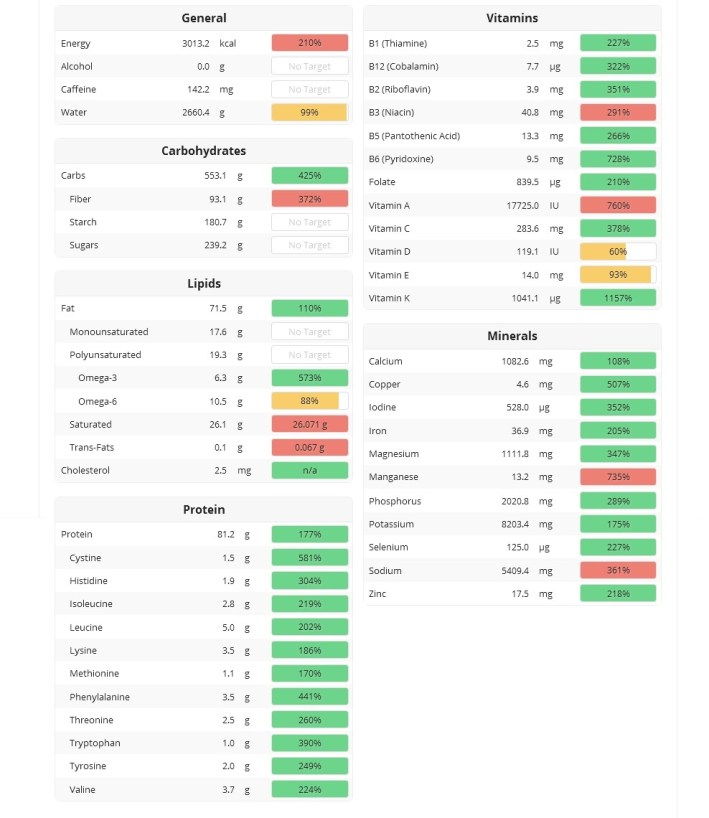Click the Energy 210% target bar

(x=309, y=43)
